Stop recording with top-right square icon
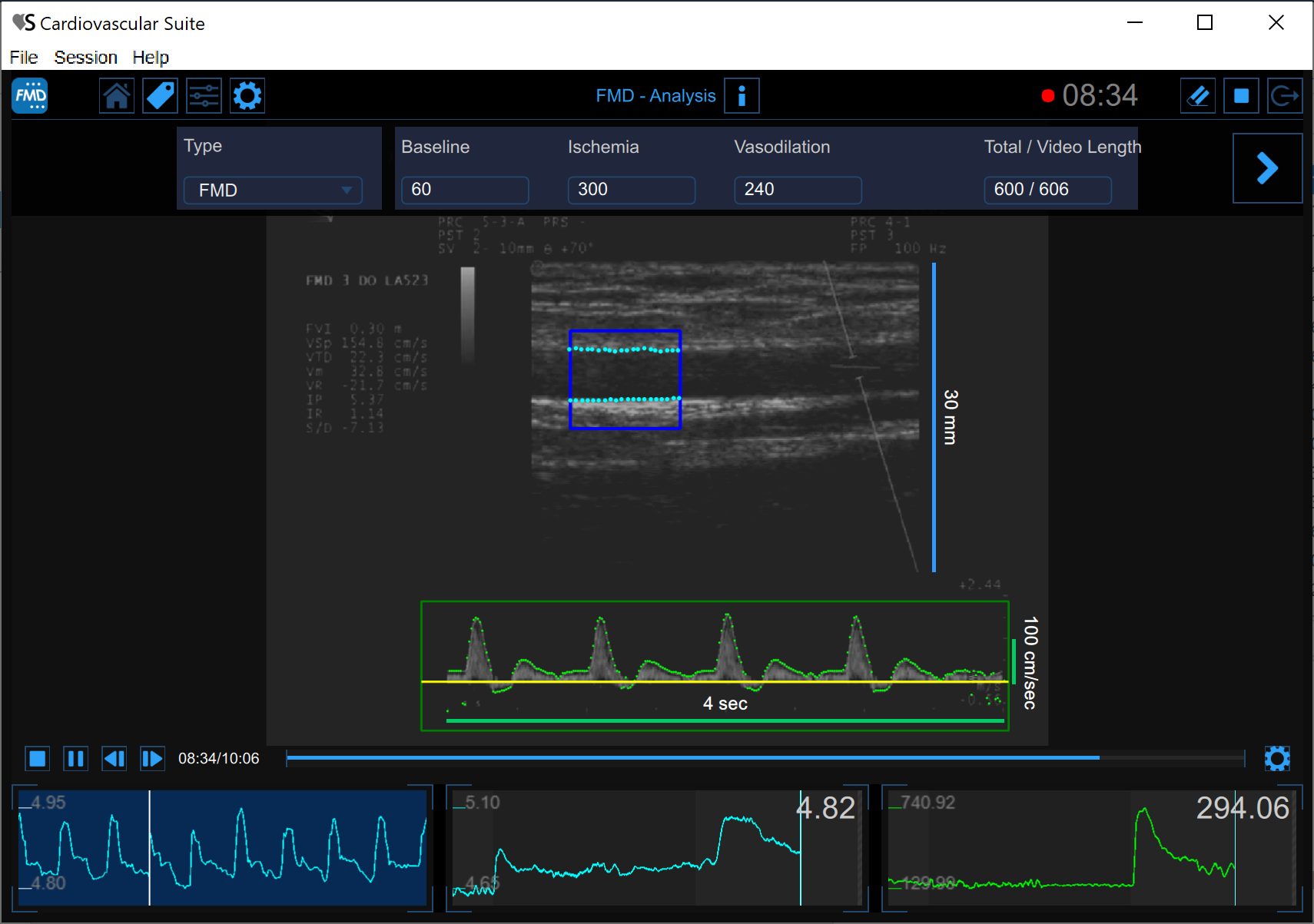This screenshot has width=1314, height=924. [1241, 96]
